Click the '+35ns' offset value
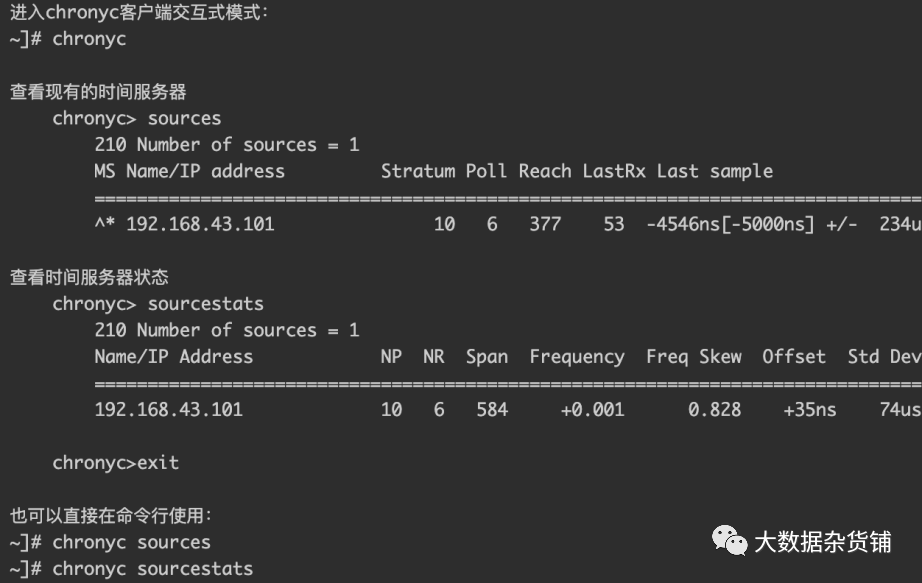Viewport: 922px width, 583px height. (x=810, y=409)
